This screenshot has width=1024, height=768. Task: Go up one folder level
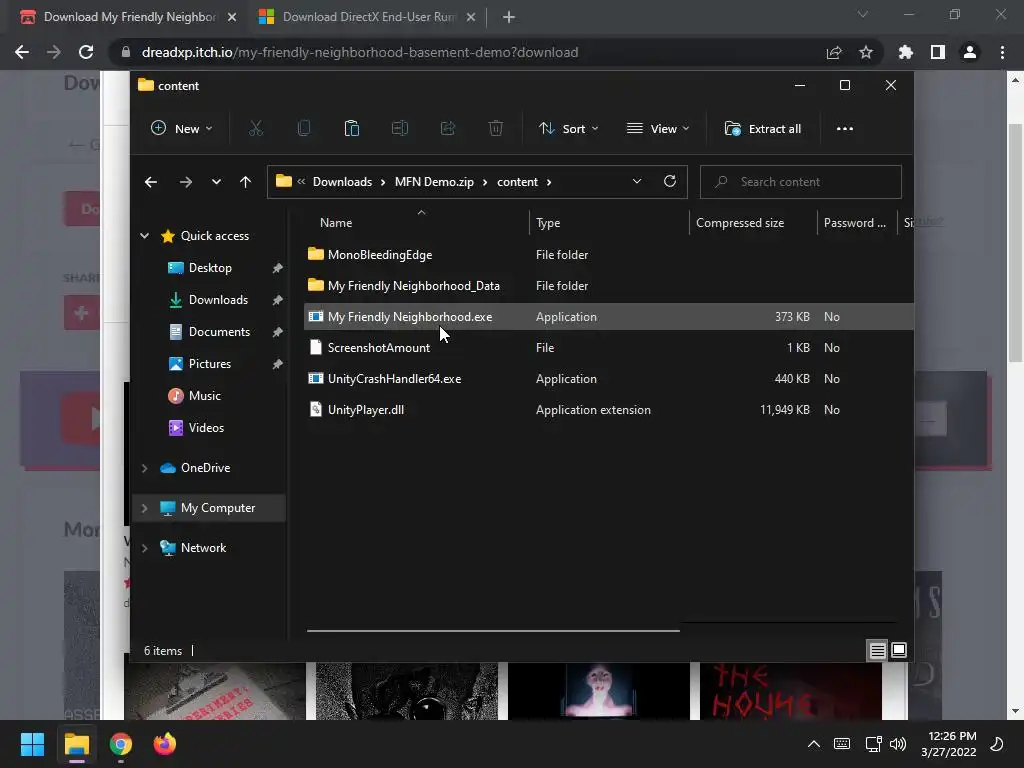(x=245, y=182)
